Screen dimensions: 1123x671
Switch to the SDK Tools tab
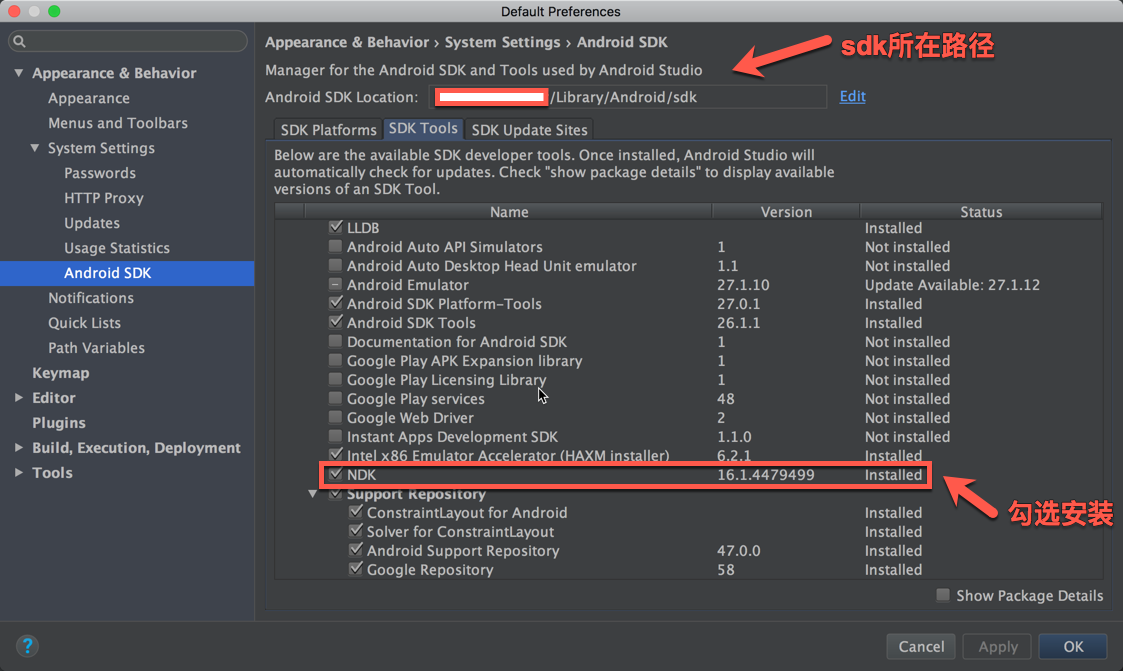tap(423, 128)
